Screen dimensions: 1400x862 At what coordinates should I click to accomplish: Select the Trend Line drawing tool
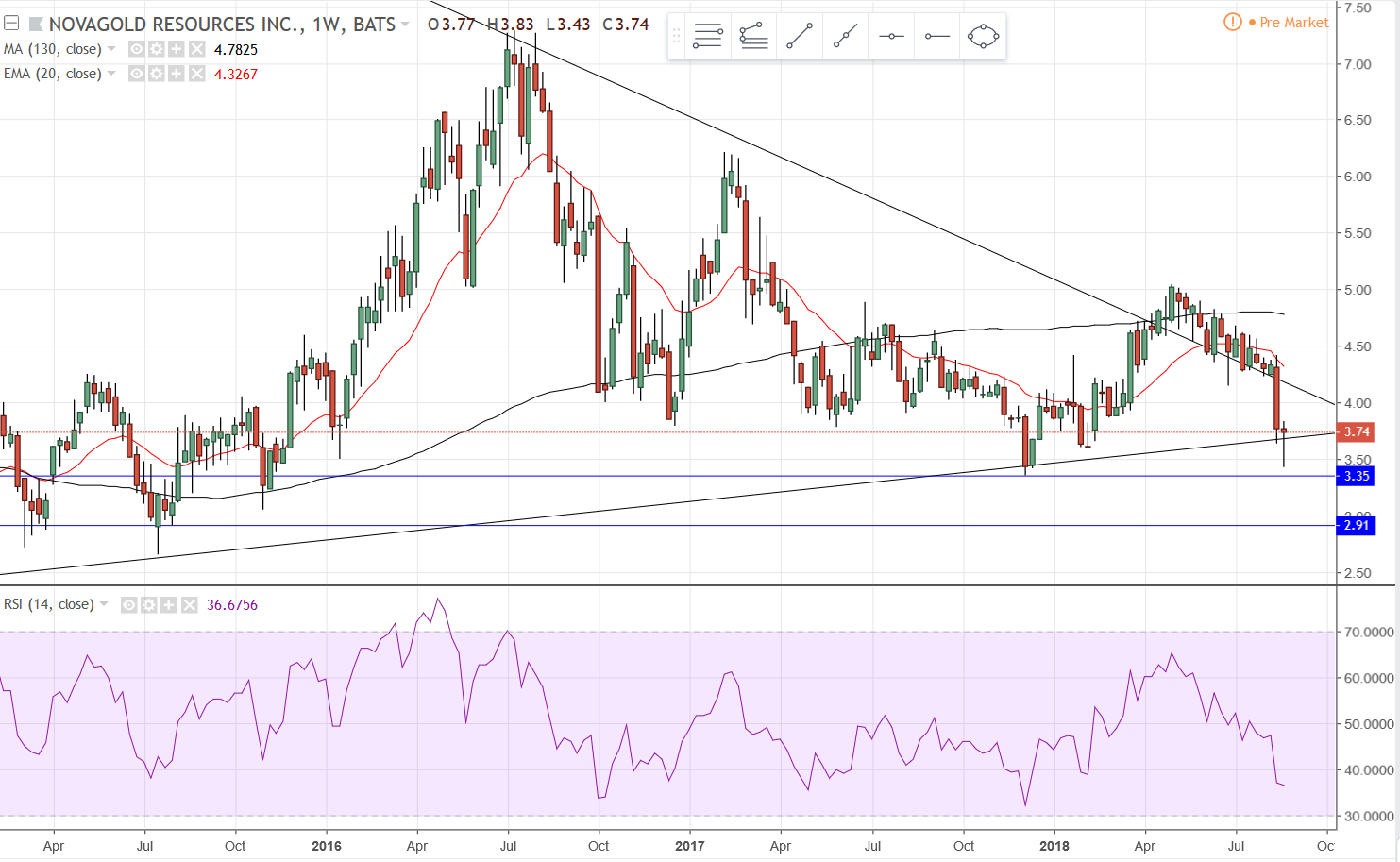[x=799, y=37]
